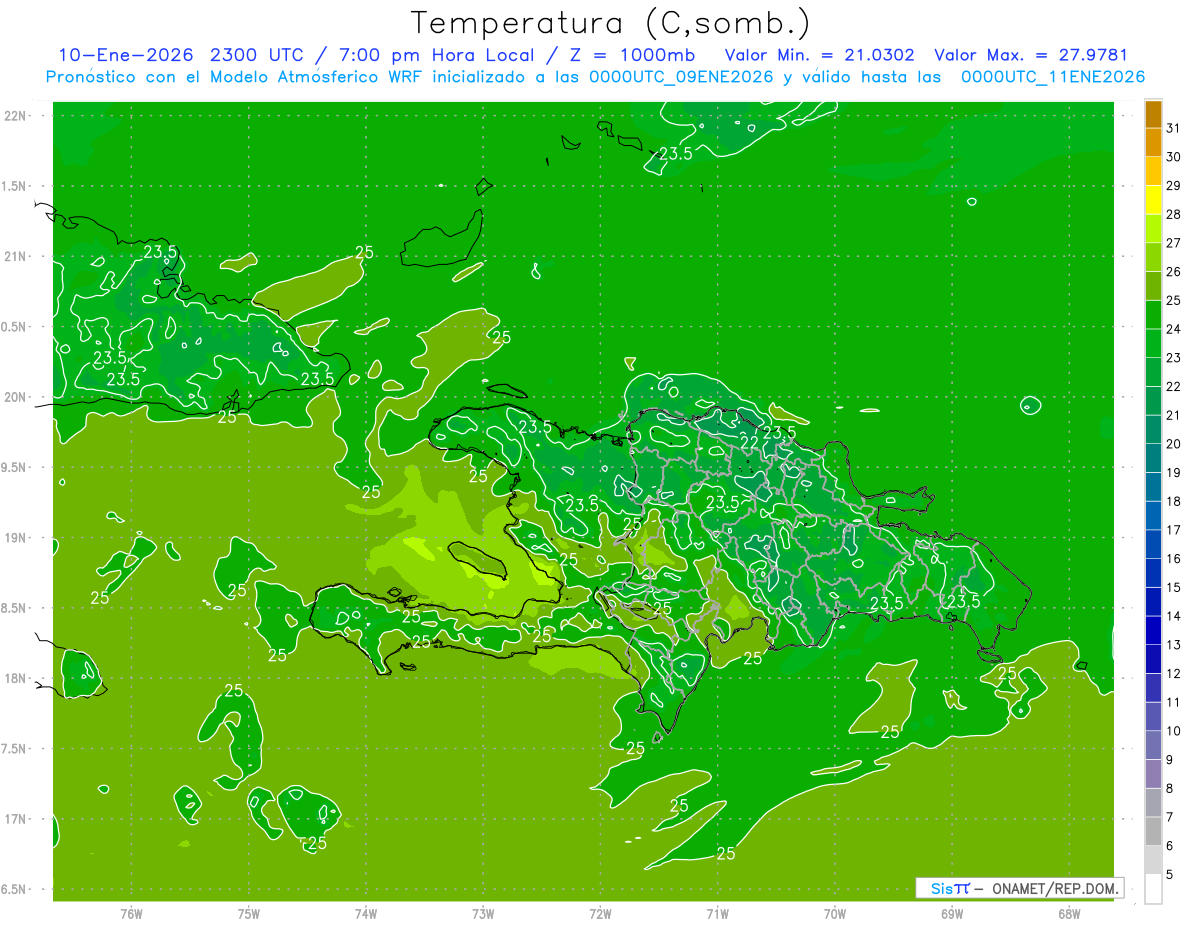1200x927 pixels.
Task: Click the color-scale label '15'
Action: pos(1173,587)
